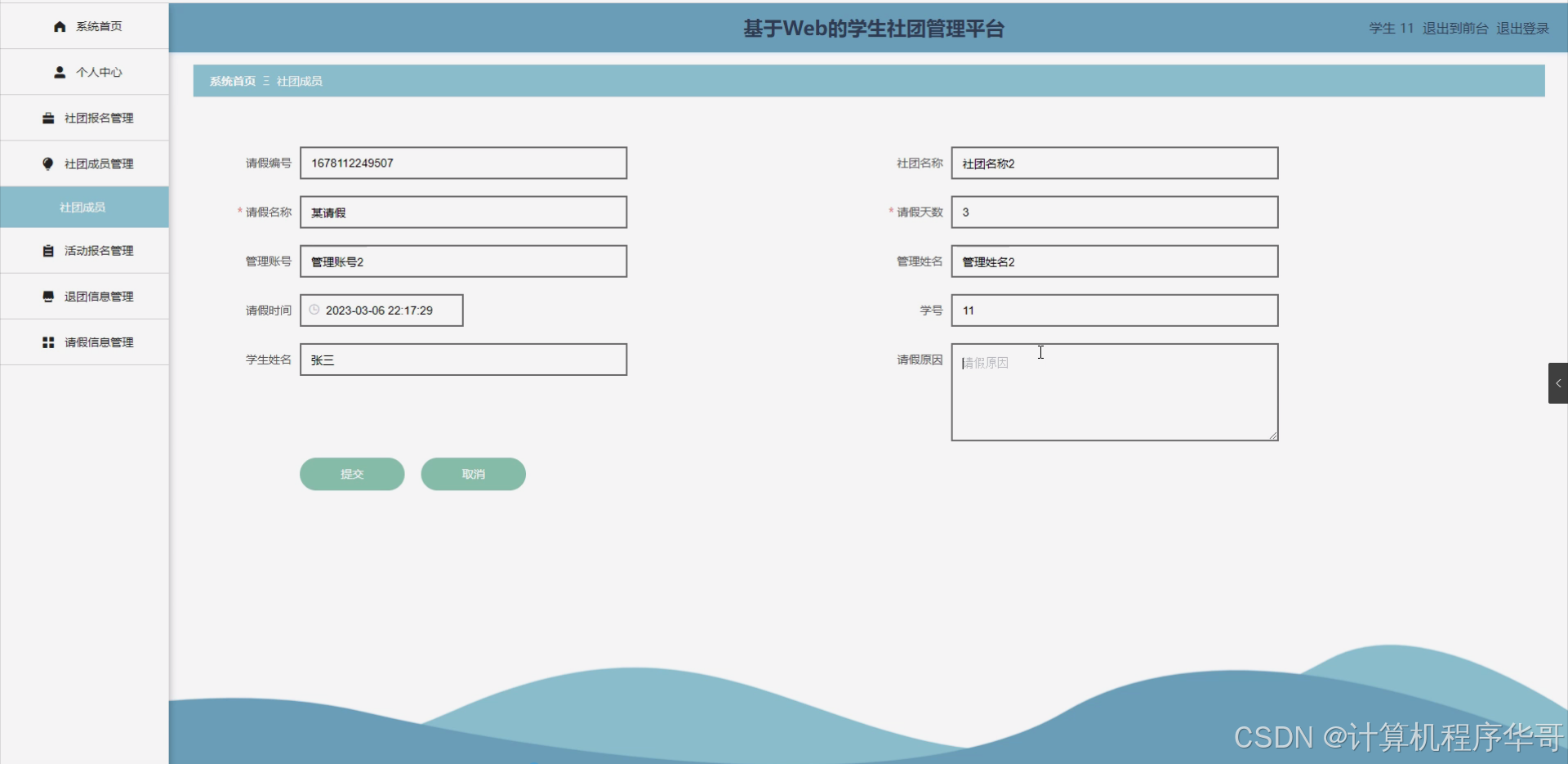Click the 学号 input field
Image resolution: width=1568 pixels, height=764 pixels.
1115,310
